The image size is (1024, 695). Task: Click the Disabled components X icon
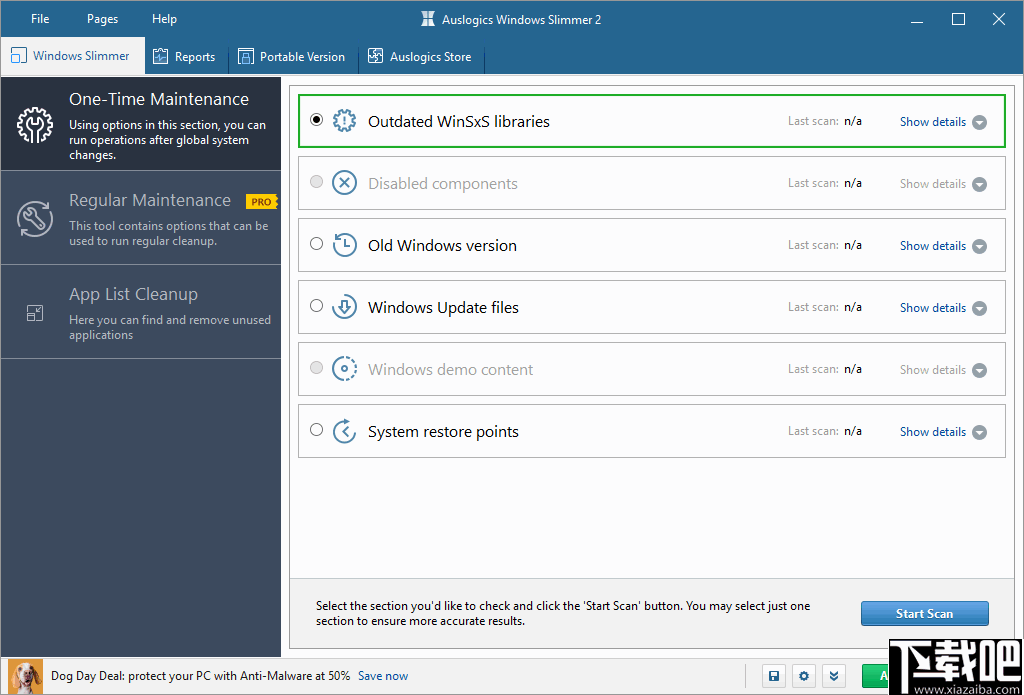[345, 182]
